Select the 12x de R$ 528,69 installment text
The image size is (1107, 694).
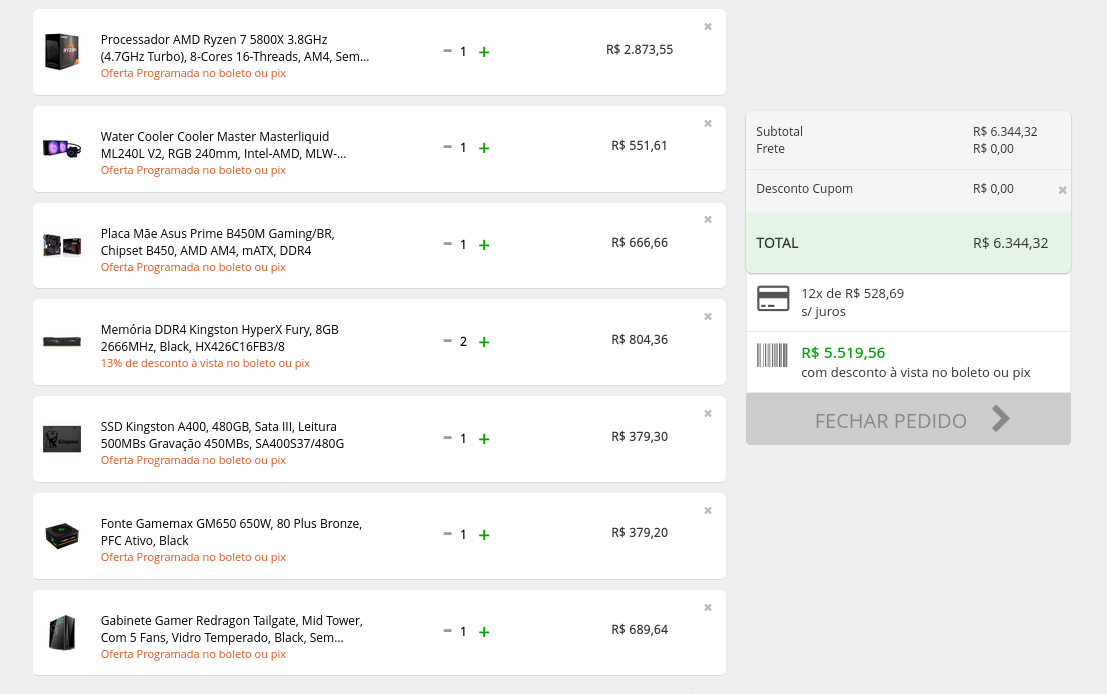[852, 294]
